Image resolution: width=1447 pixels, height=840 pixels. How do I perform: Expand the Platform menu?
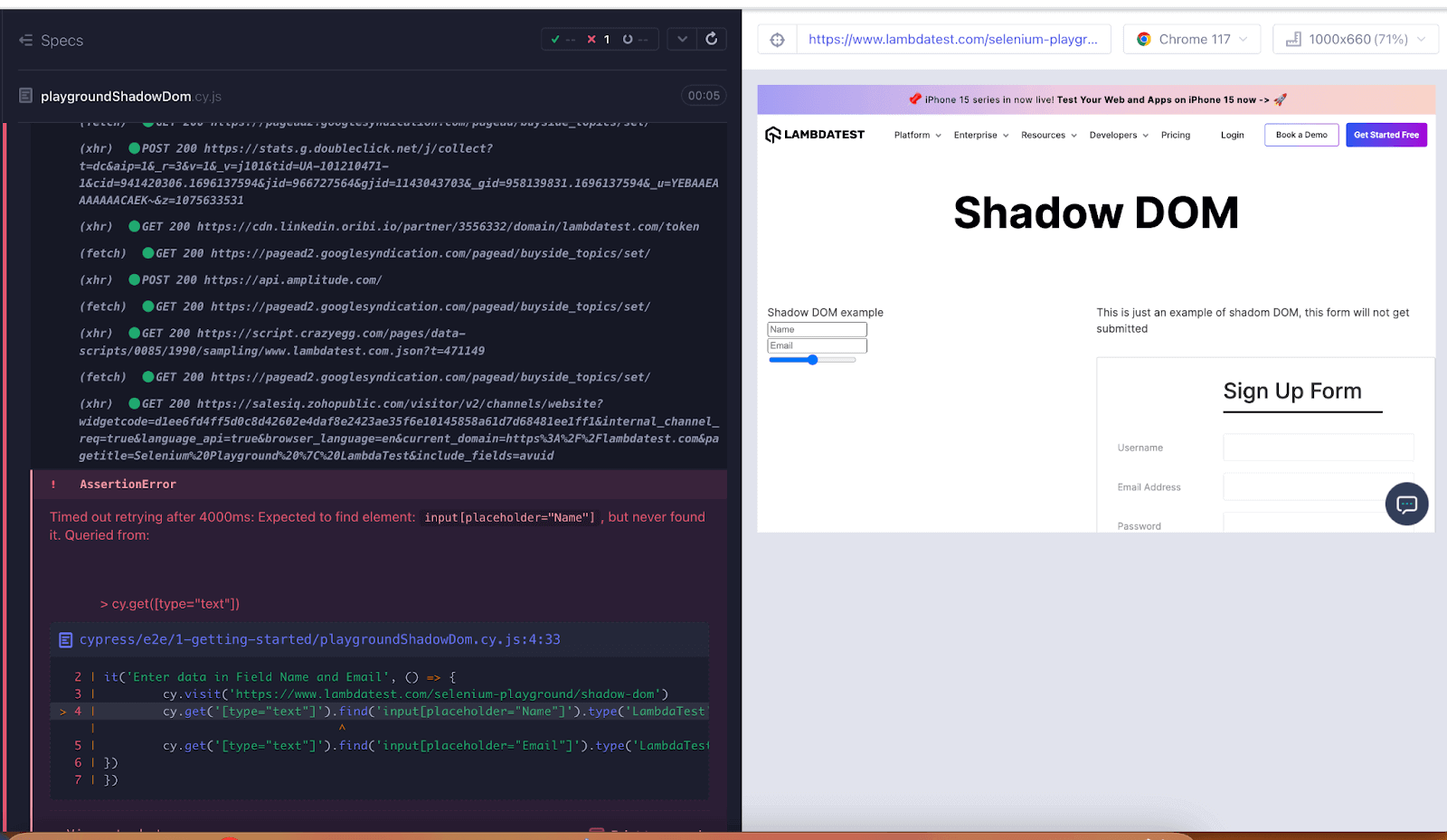(x=917, y=136)
